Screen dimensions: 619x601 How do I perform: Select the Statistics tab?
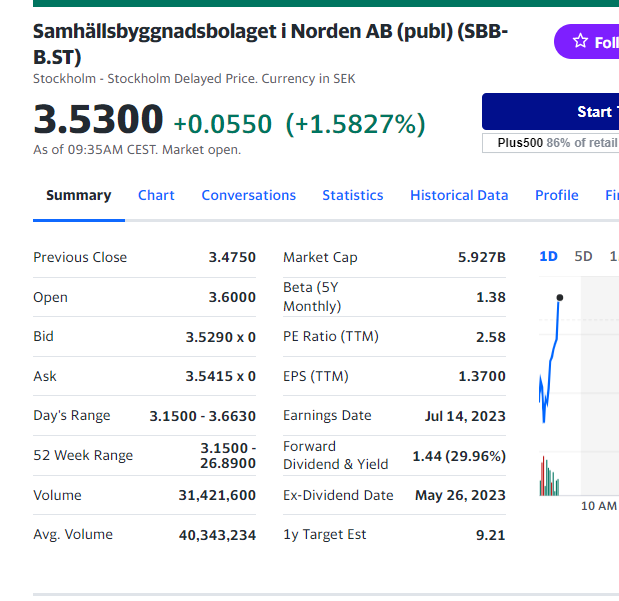(x=352, y=195)
